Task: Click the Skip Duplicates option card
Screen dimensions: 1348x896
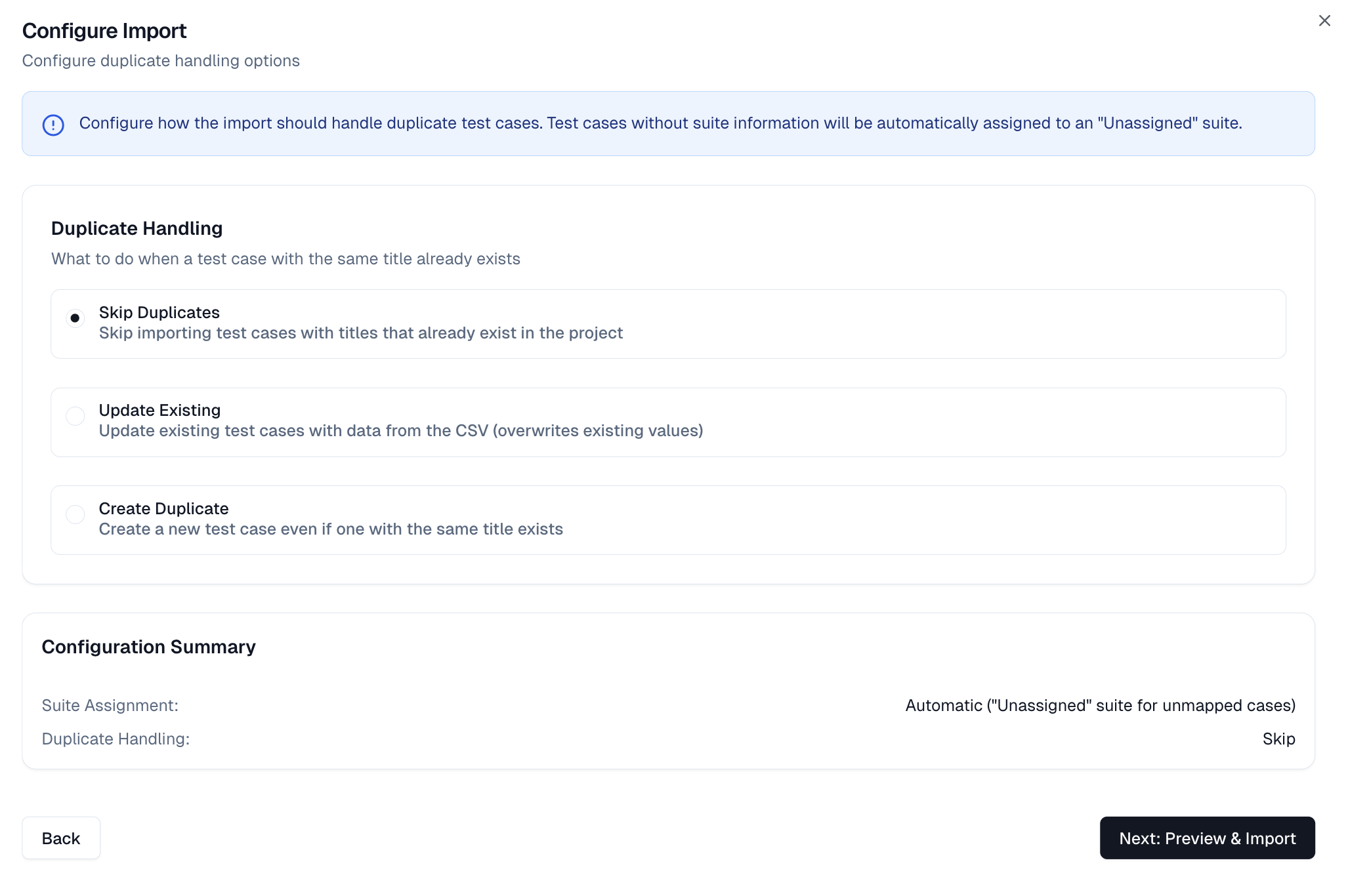Action: click(x=668, y=323)
